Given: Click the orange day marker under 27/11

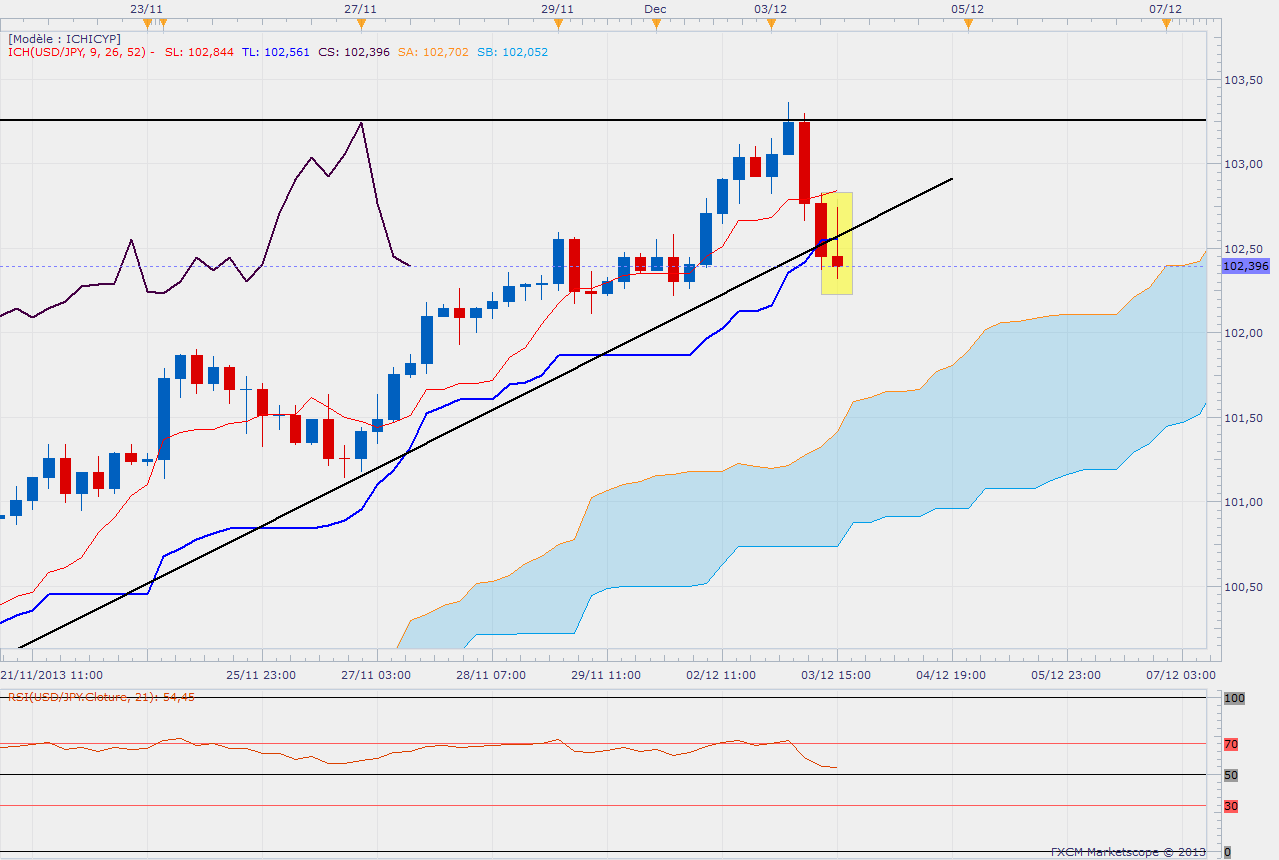Looking at the screenshot, I should pos(360,23).
